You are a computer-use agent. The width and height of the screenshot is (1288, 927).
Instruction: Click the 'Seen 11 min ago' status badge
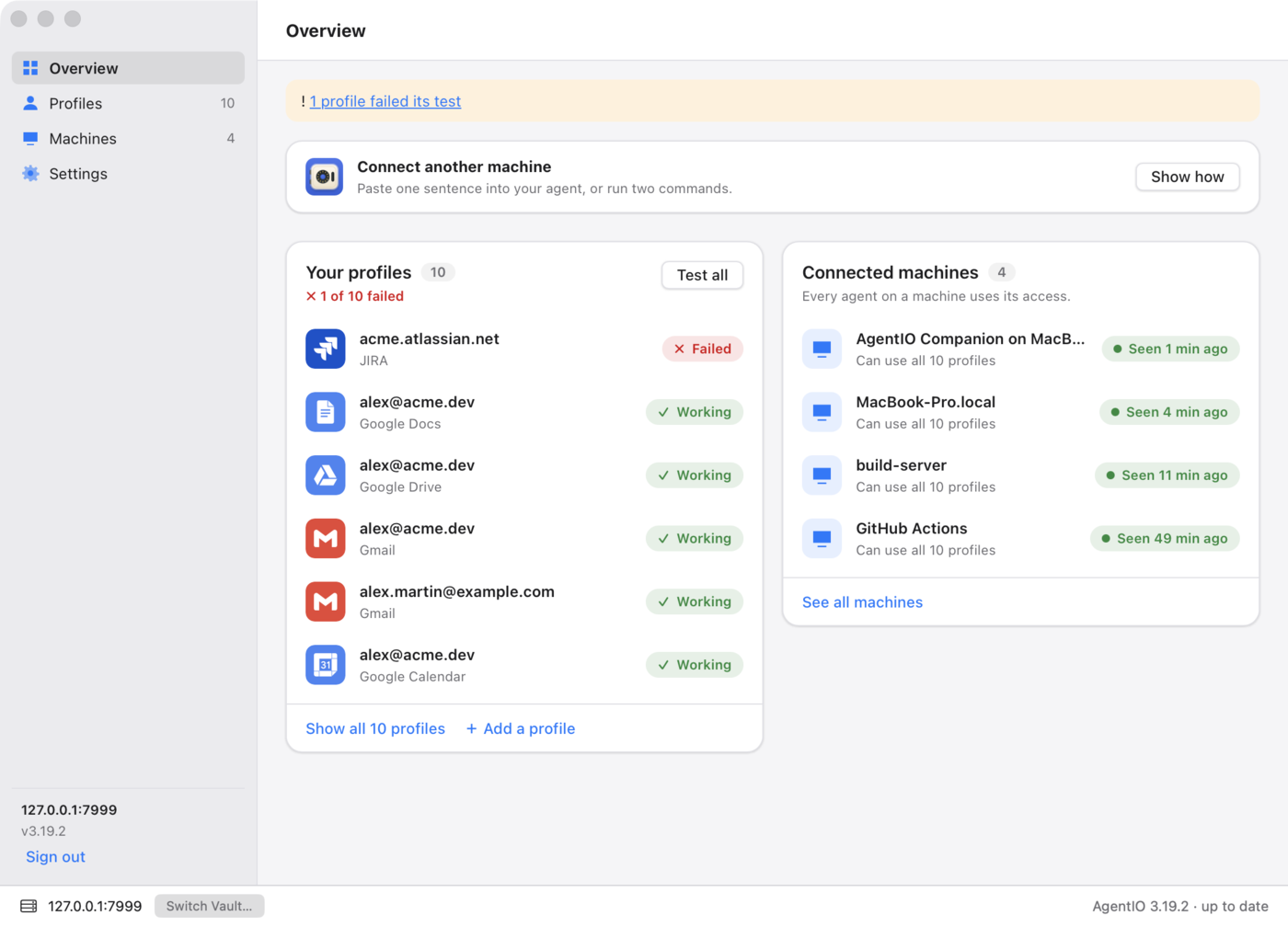pyautogui.click(x=1167, y=475)
